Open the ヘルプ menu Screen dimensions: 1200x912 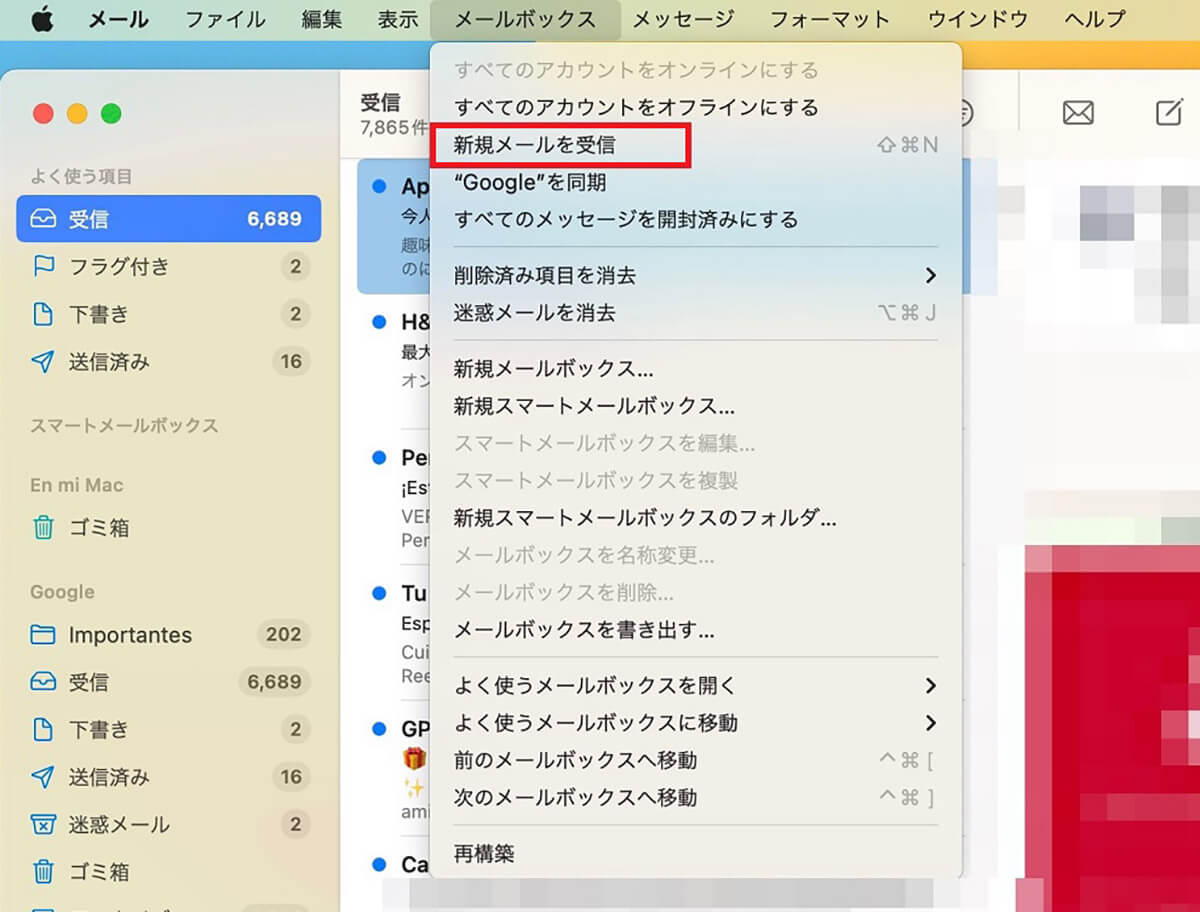(1095, 19)
